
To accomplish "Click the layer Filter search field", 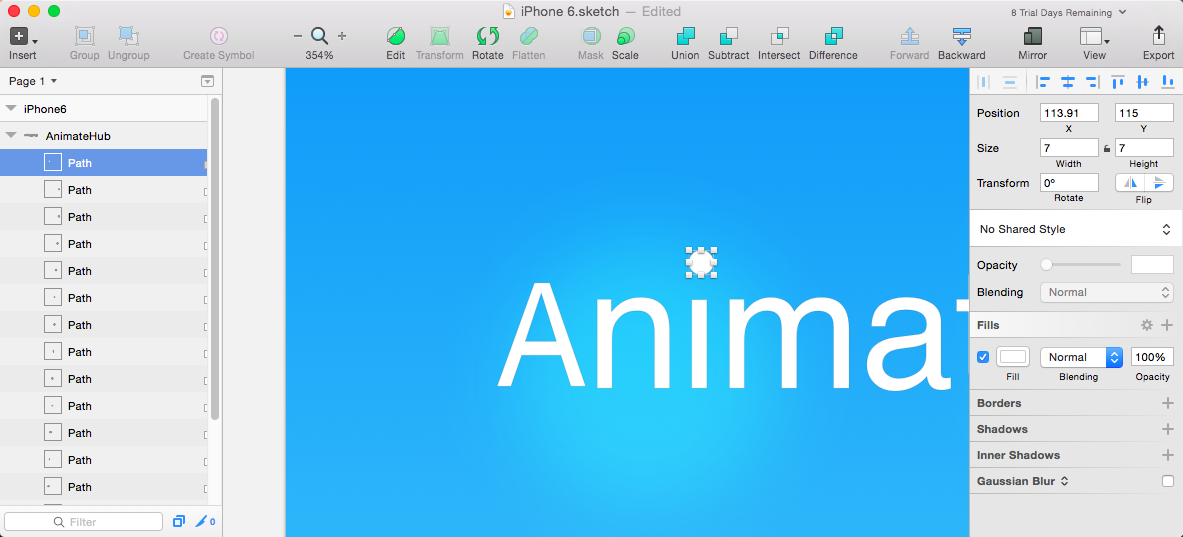I will pos(83,522).
